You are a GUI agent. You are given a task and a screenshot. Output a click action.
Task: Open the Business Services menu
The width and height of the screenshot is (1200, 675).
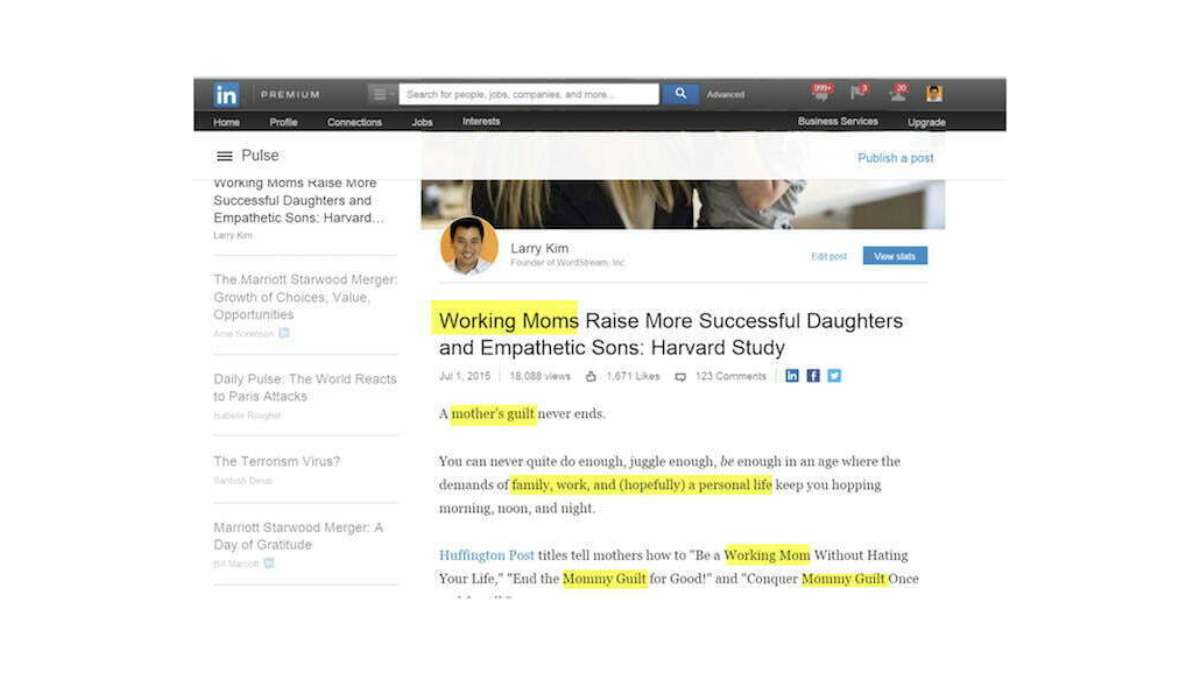coord(838,121)
